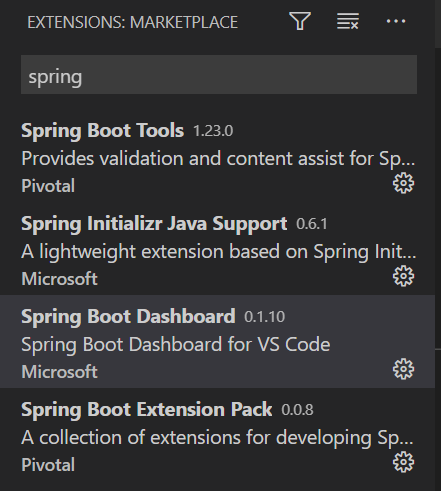The height and width of the screenshot is (491, 441).
Task: Click Microsoft publisher under Spring Initializr Java Support
Action: tap(59, 279)
